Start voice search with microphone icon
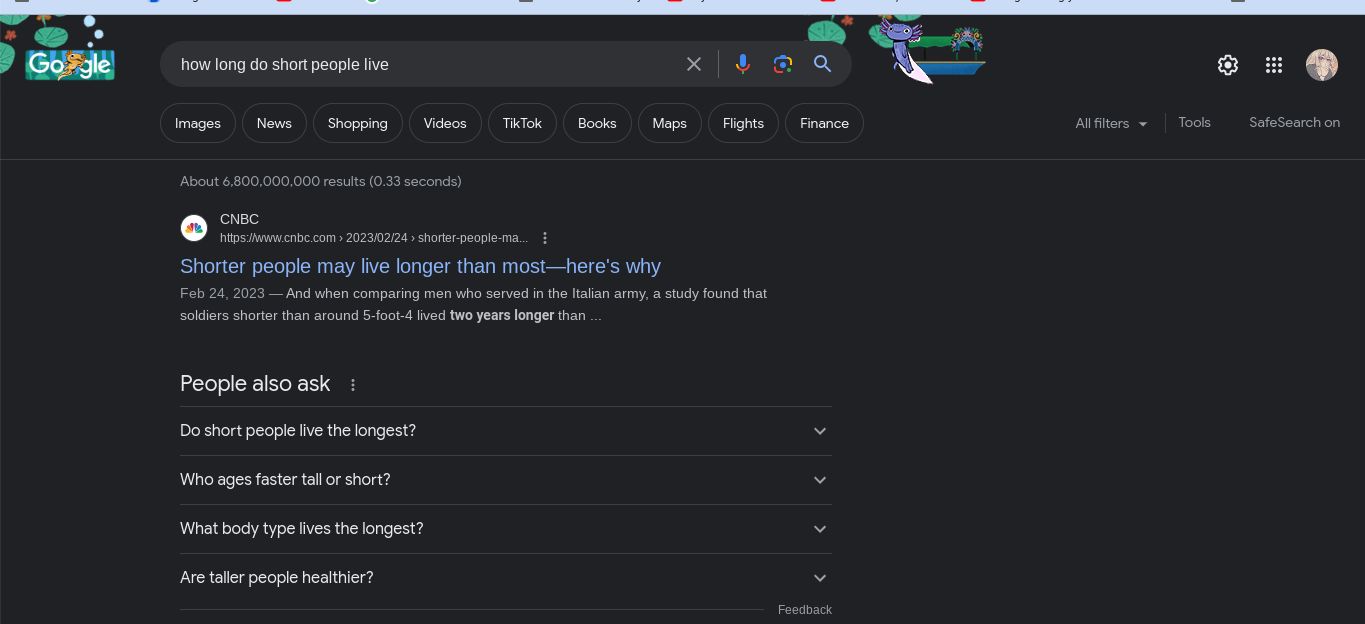Image resolution: width=1365 pixels, height=624 pixels. pos(742,64)
